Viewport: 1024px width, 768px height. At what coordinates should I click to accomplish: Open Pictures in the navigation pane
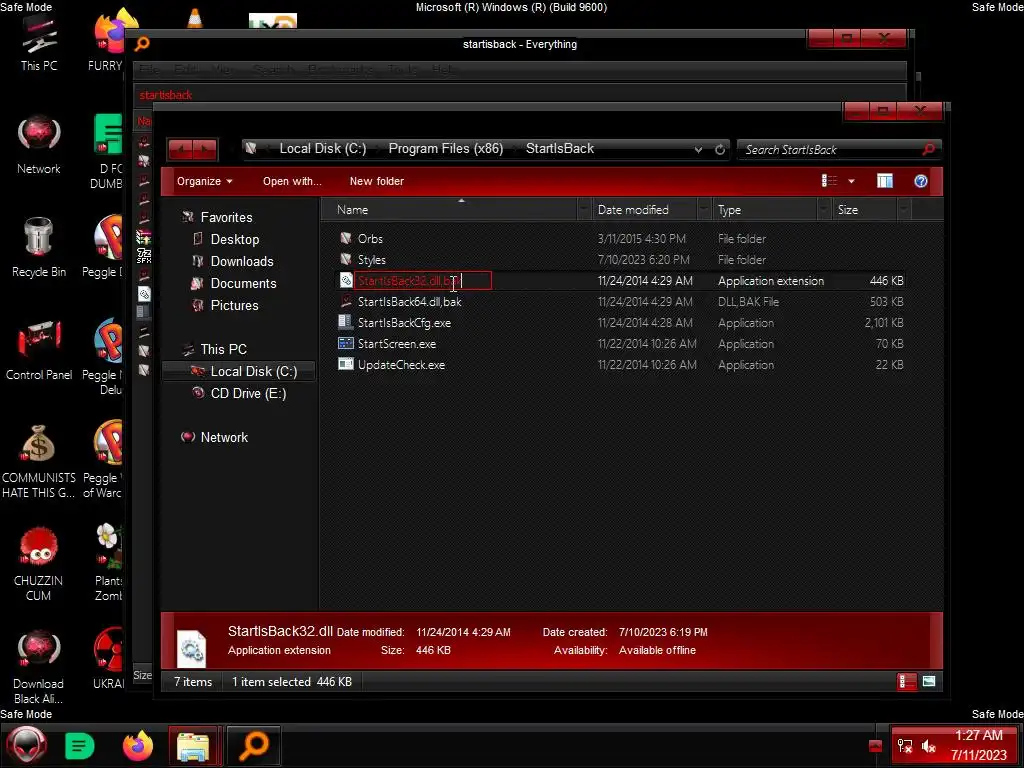(x=234, y=305)
